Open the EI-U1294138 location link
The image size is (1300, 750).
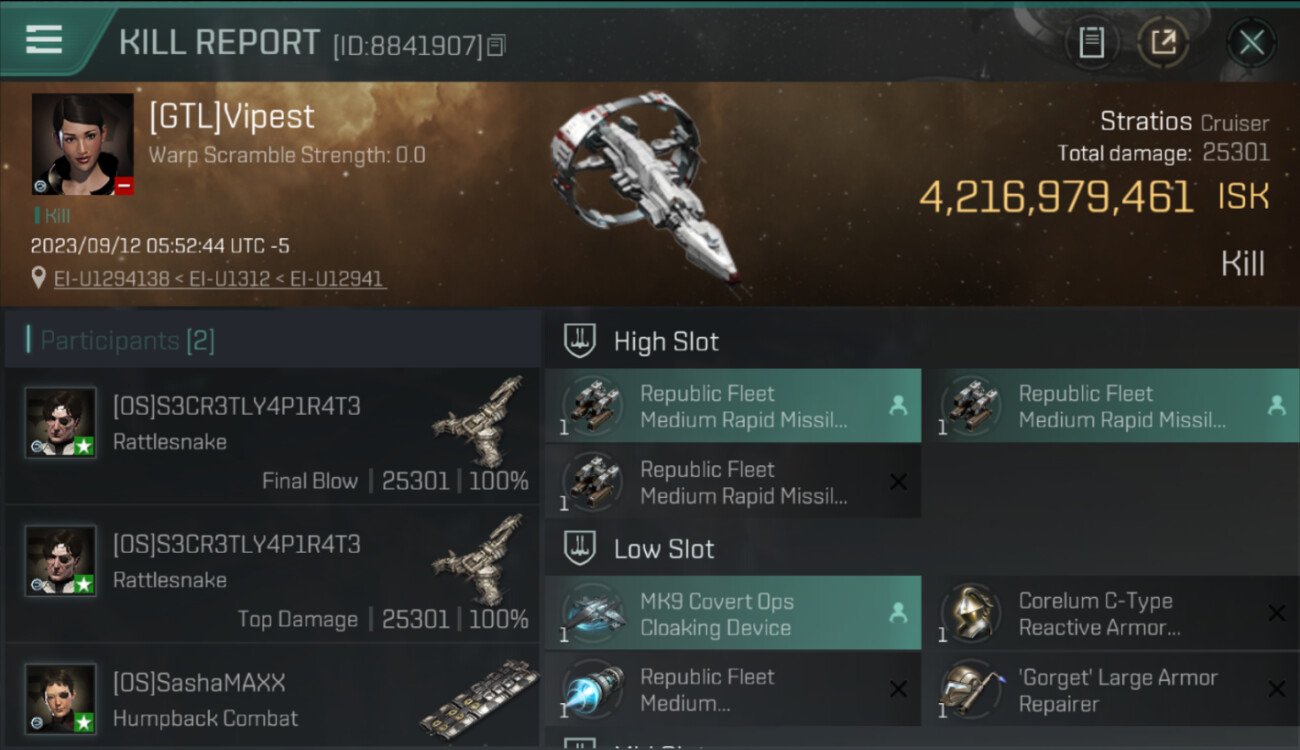coord(111,279)
